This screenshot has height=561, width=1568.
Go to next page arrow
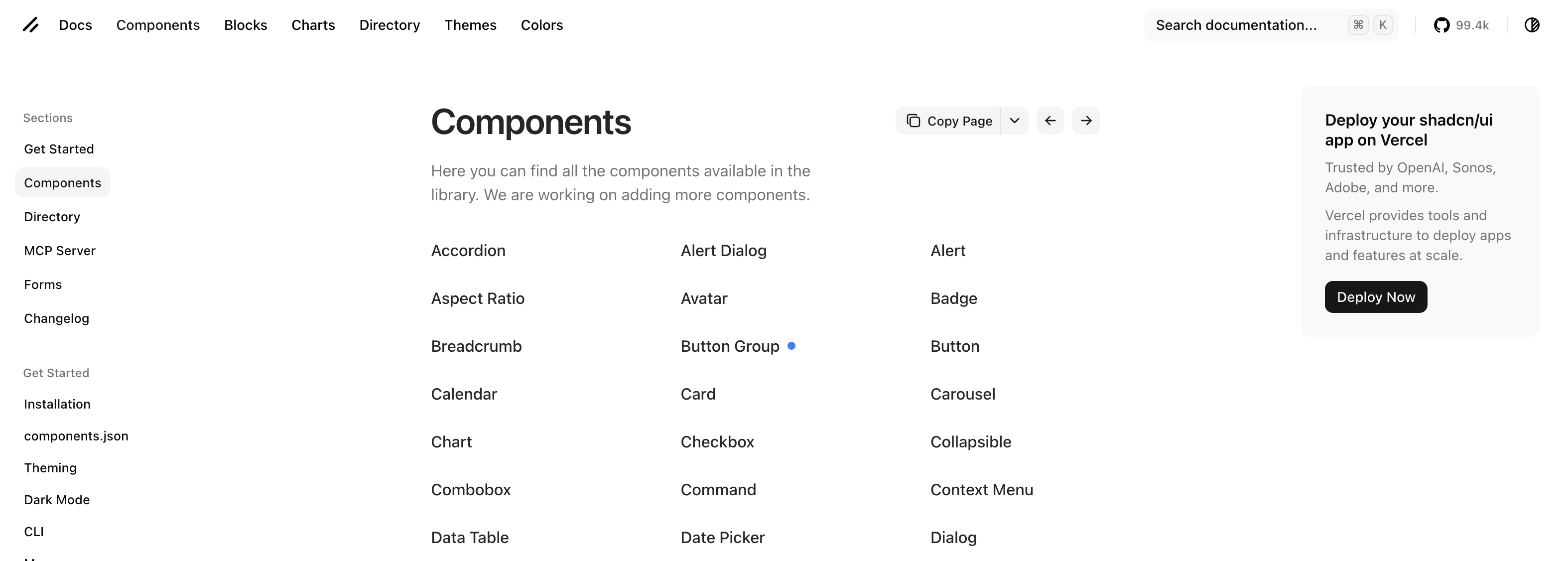(x=1086, y=121)
